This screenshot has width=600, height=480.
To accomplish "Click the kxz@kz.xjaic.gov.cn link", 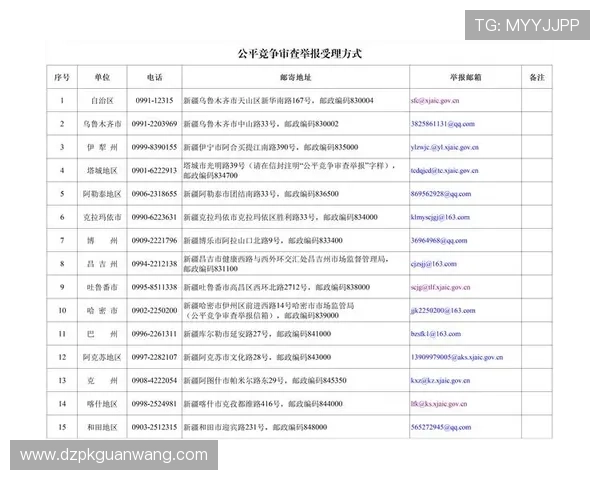I will 440,381.
